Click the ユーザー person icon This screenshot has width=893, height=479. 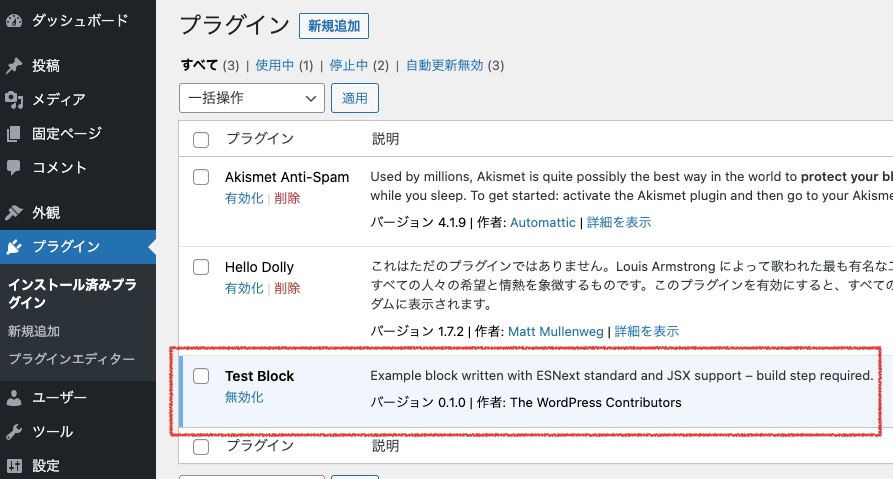click(14, 398)
